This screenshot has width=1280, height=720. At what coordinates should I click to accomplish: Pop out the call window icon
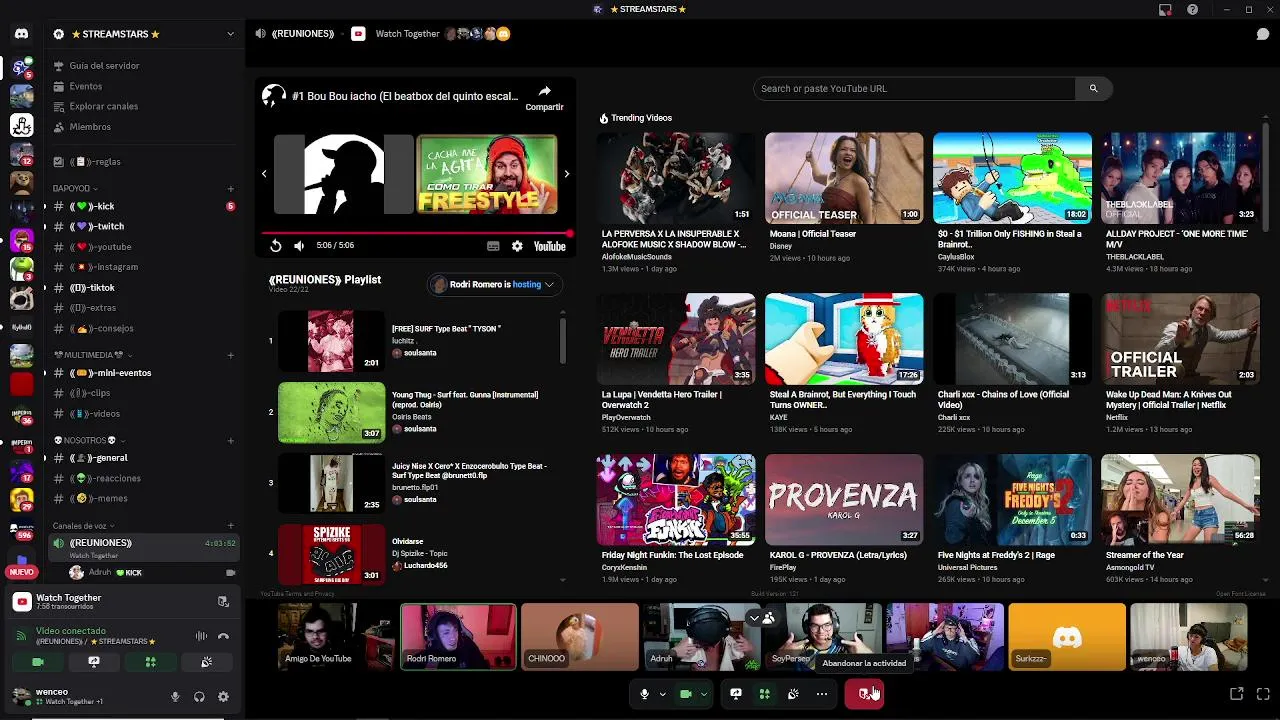[x=1237, y=694]
